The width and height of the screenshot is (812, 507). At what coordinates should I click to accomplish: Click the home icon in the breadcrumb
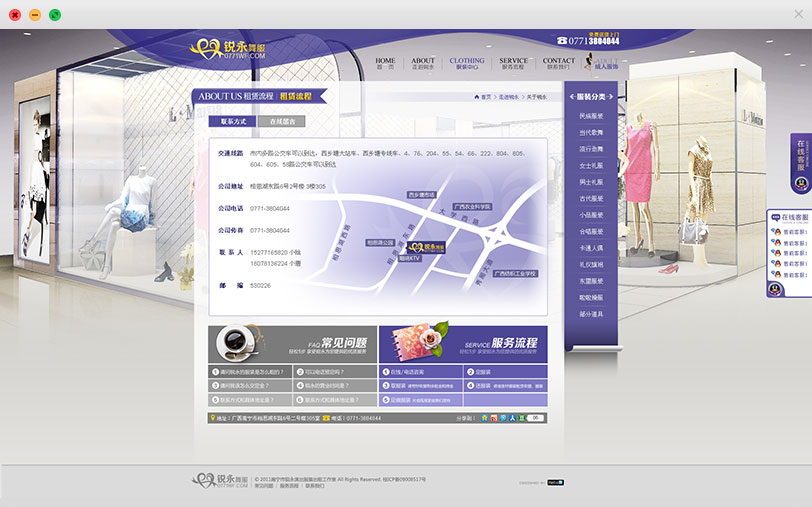pyautogui.click(x=477, y=97)
